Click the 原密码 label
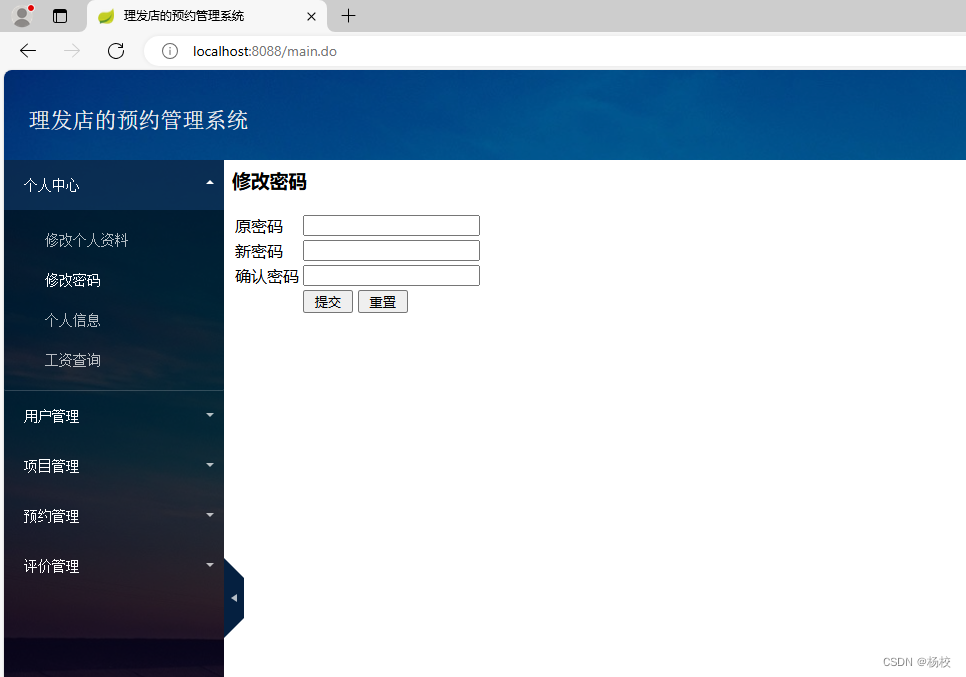The image size is (966, 677). (x=259, y=227)
